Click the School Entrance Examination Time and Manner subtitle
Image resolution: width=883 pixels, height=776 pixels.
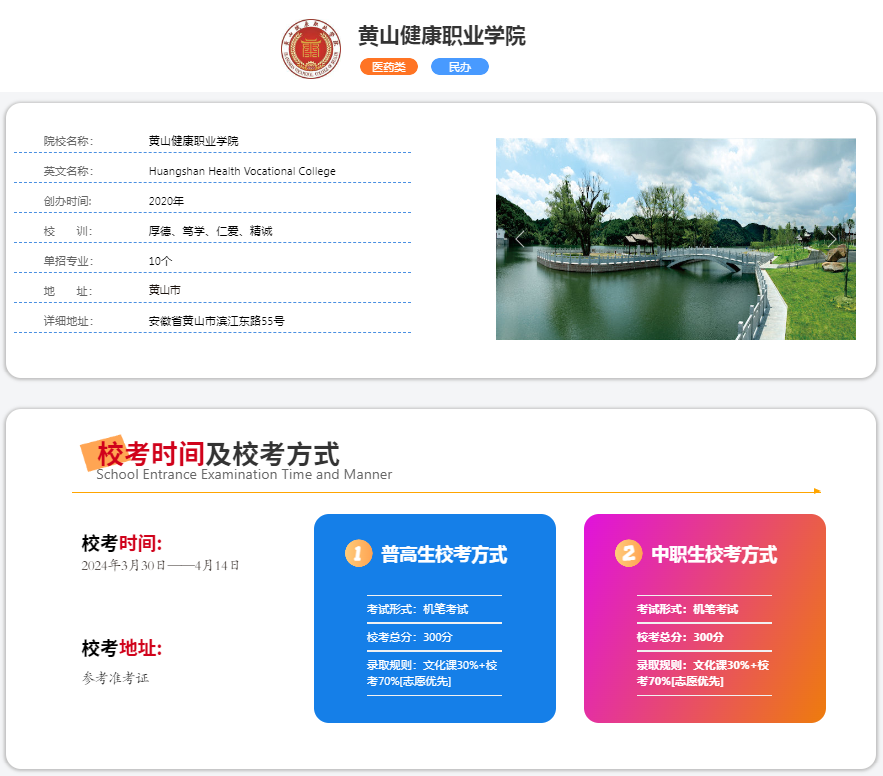tap(244, 474)
